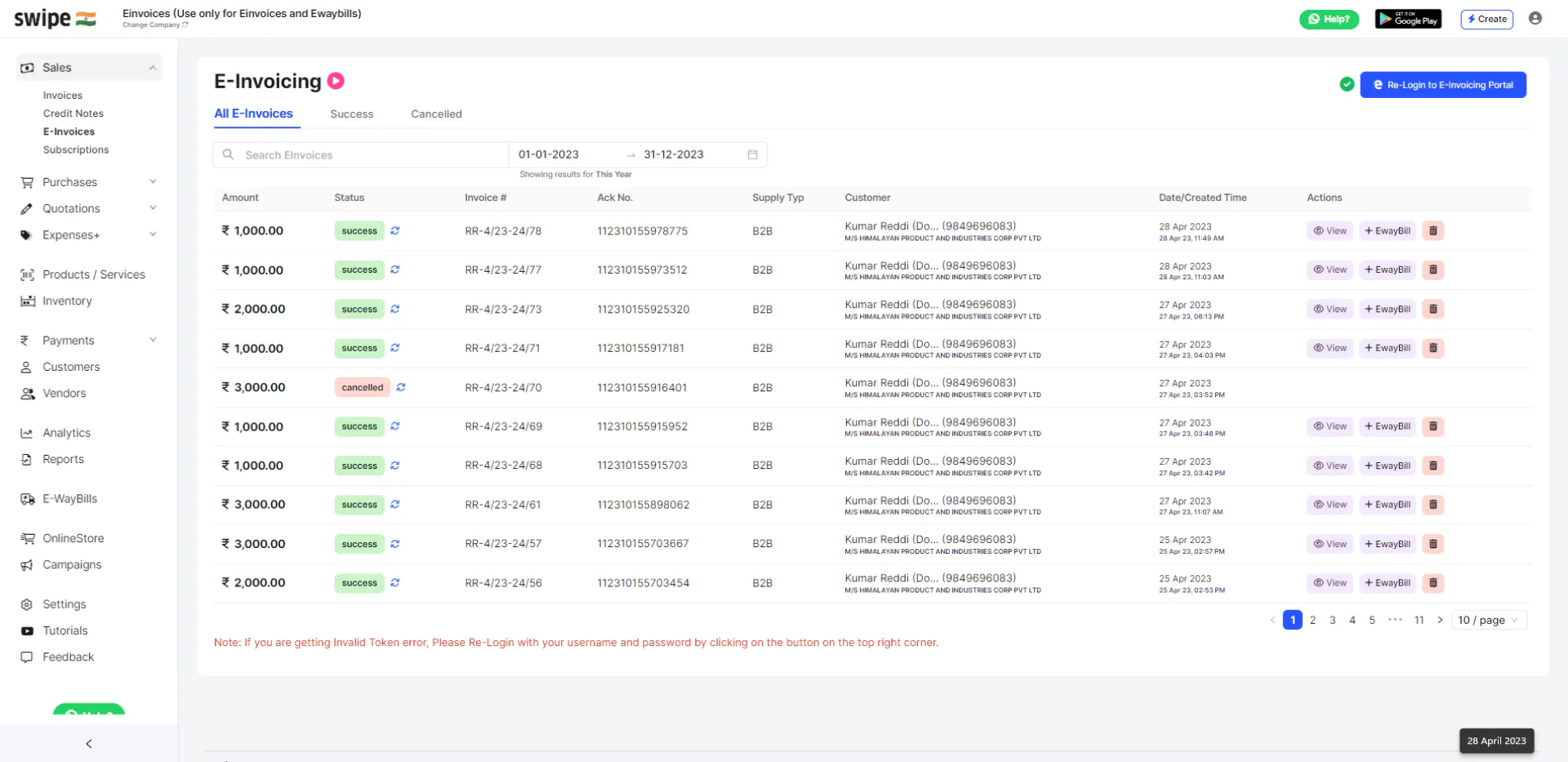Image resolution: width=1568 pixels, height=762 pixels.
Task: Switch to the Cancelled tab
Action: tap(436, 114)
